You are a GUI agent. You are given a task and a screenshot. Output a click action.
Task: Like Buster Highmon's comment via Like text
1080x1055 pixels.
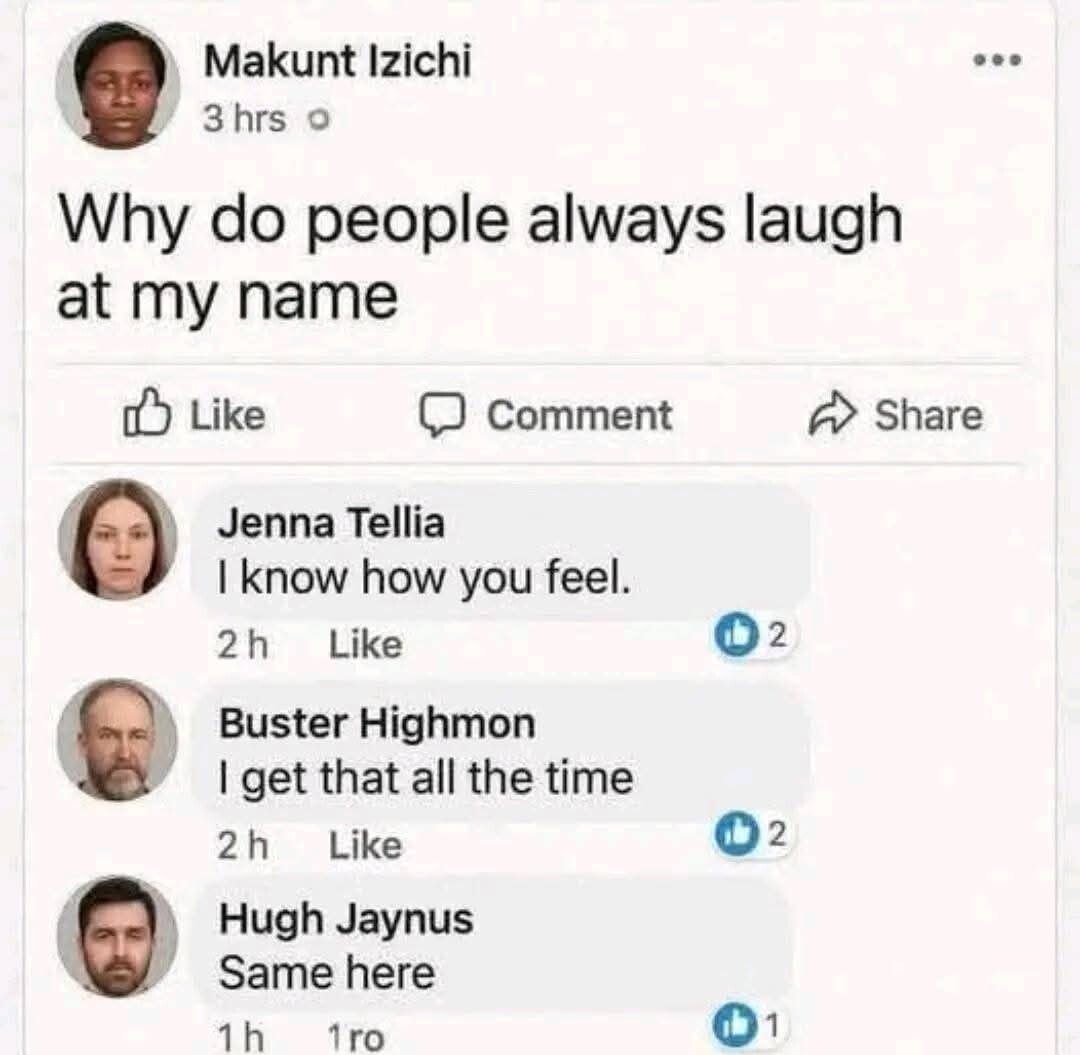pos(365,846)
